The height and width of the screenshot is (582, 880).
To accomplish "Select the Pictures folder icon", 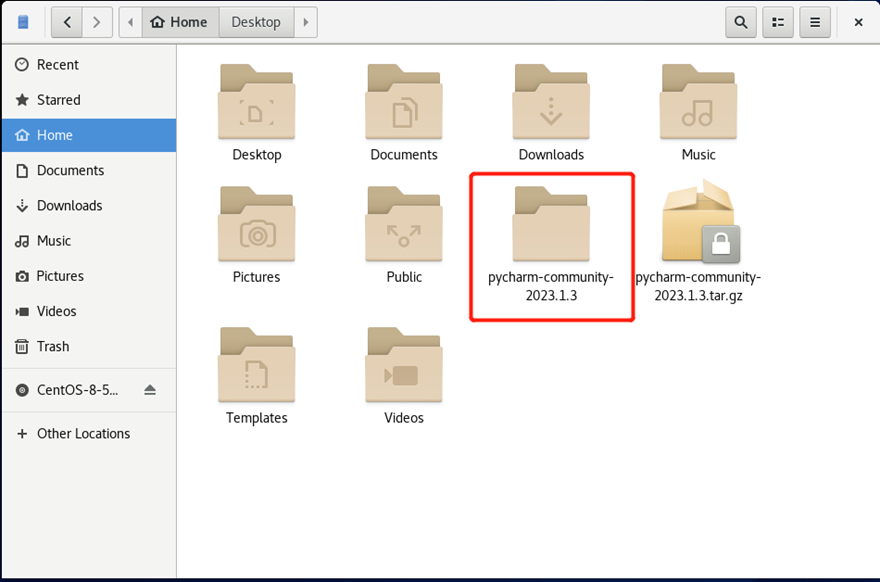I will pyautogui.click(x=256, y=224).
